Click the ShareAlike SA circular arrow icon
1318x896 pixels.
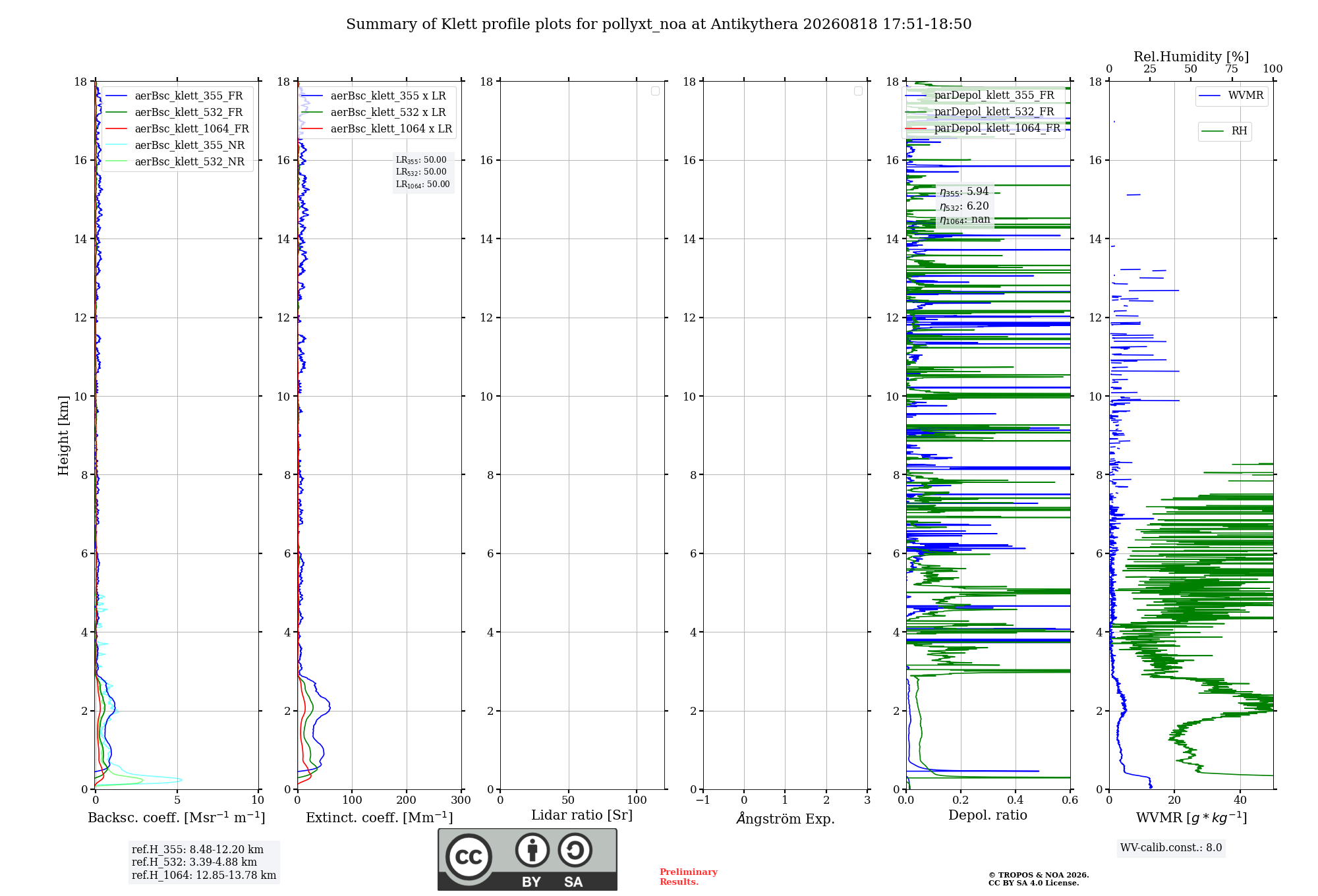(575, 850)
